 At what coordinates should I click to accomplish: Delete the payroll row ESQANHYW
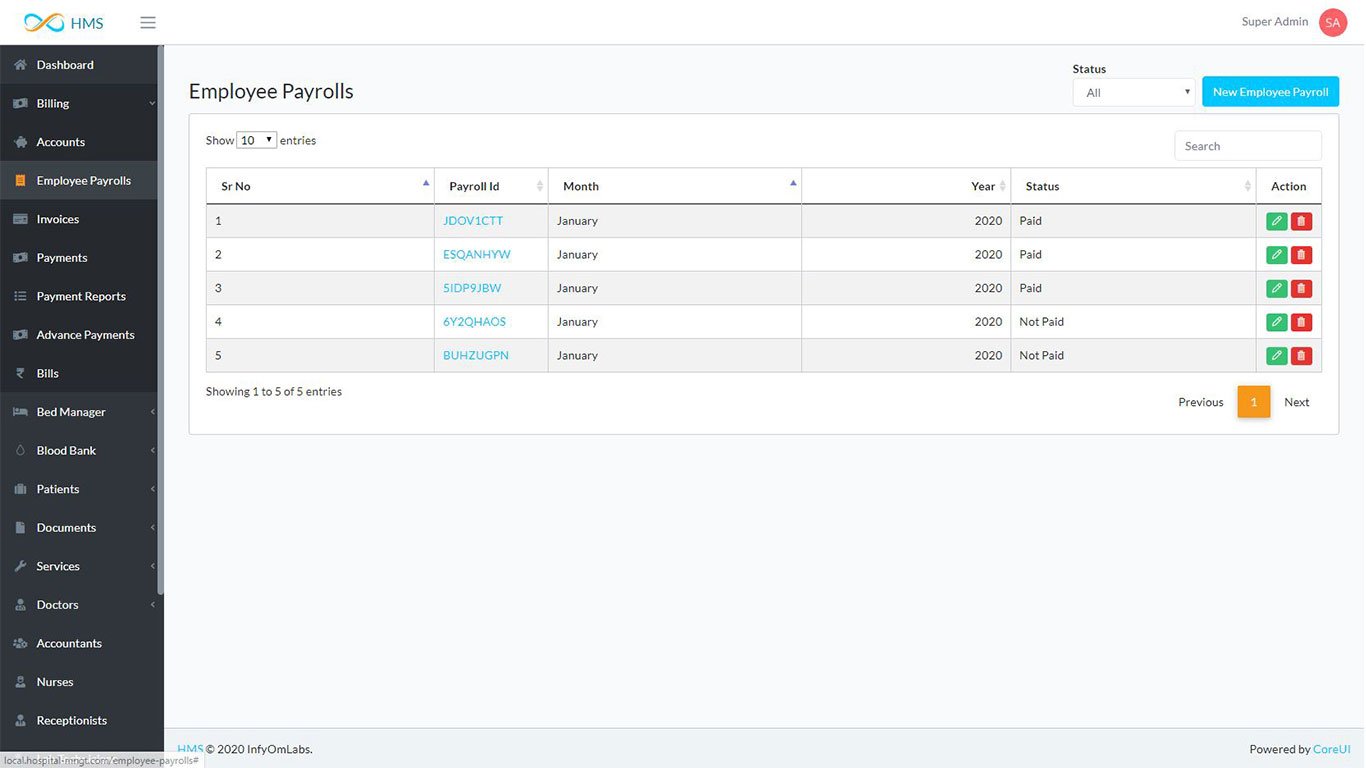point(1301,255)
